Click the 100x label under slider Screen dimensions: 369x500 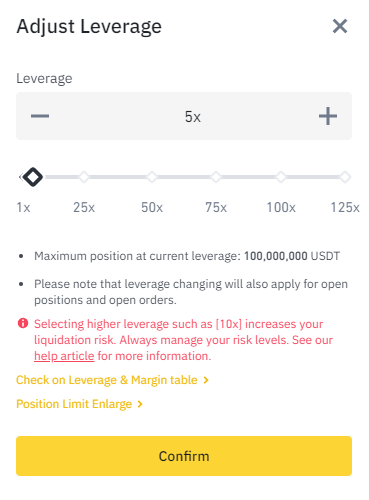pyautogui.click(x=281, y=207)
